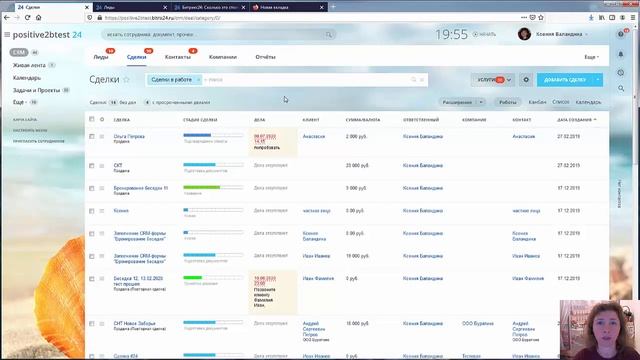Expand the Ещё menu in the CRM tabs
Image resolution: width=640 pixels, height=360 pixels.
[591, 57]
